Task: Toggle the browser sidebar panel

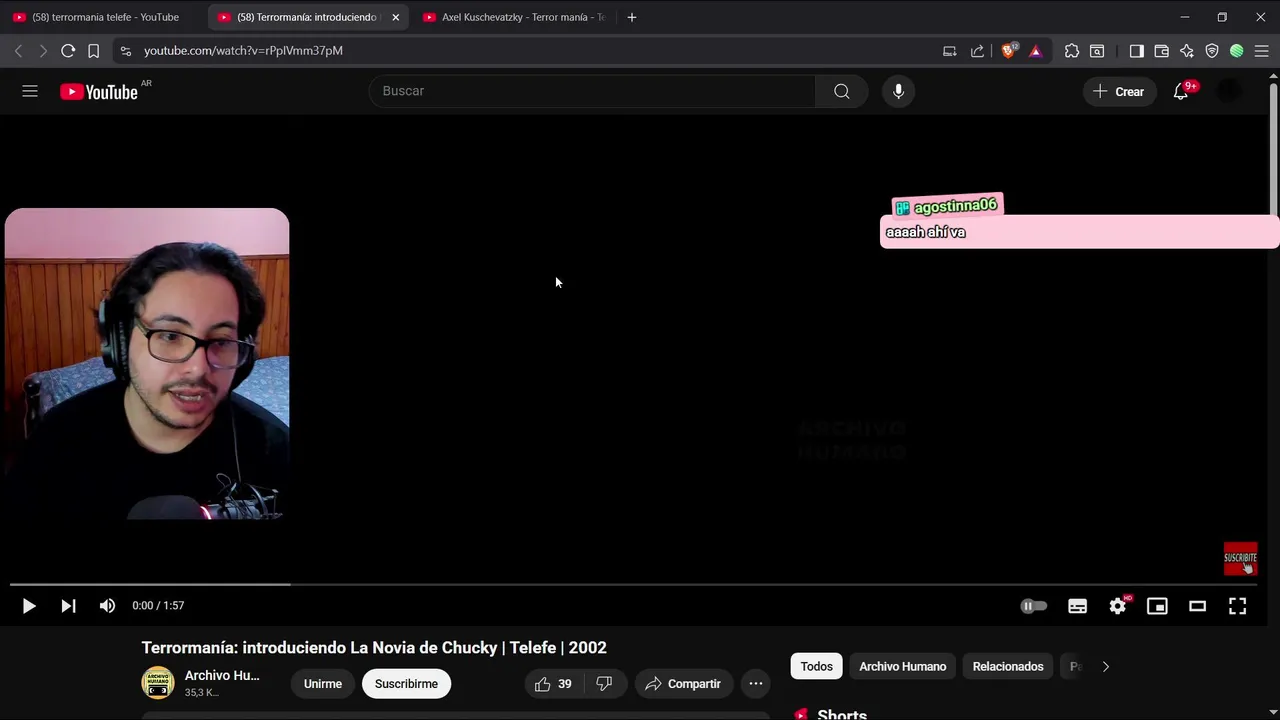Action: (1137, 51)
